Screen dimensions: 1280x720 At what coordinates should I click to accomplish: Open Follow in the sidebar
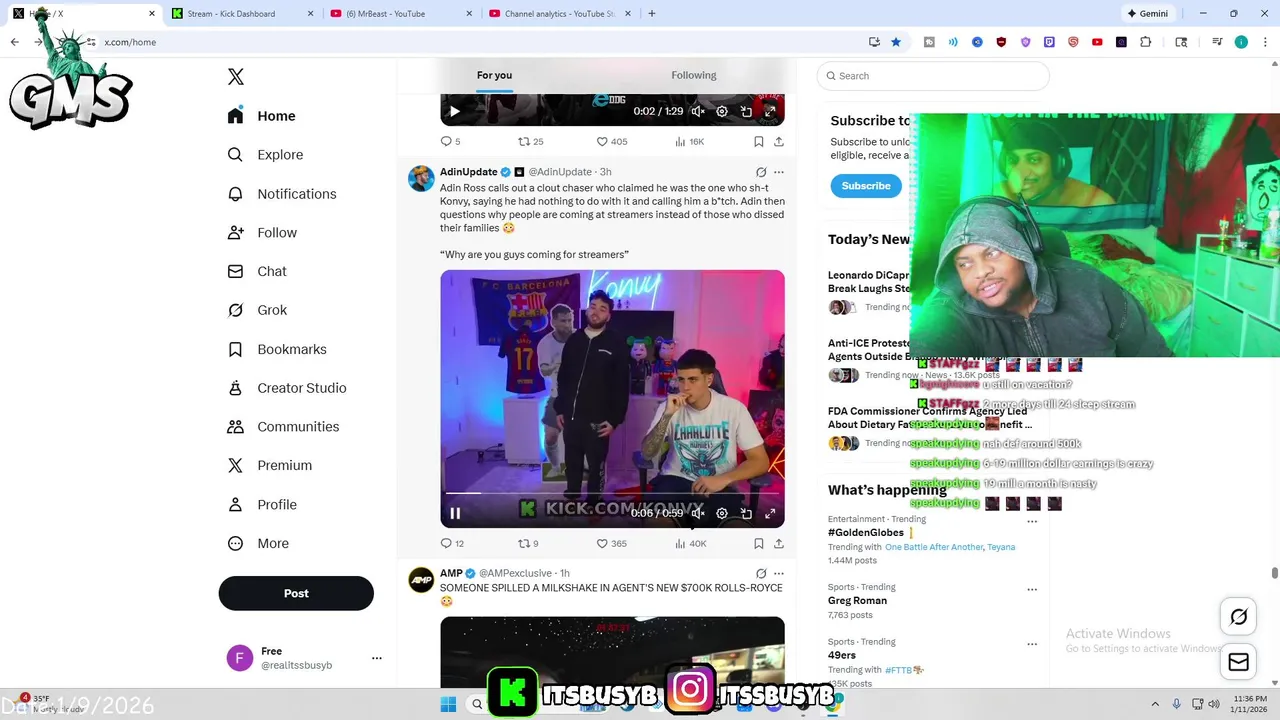262,233
